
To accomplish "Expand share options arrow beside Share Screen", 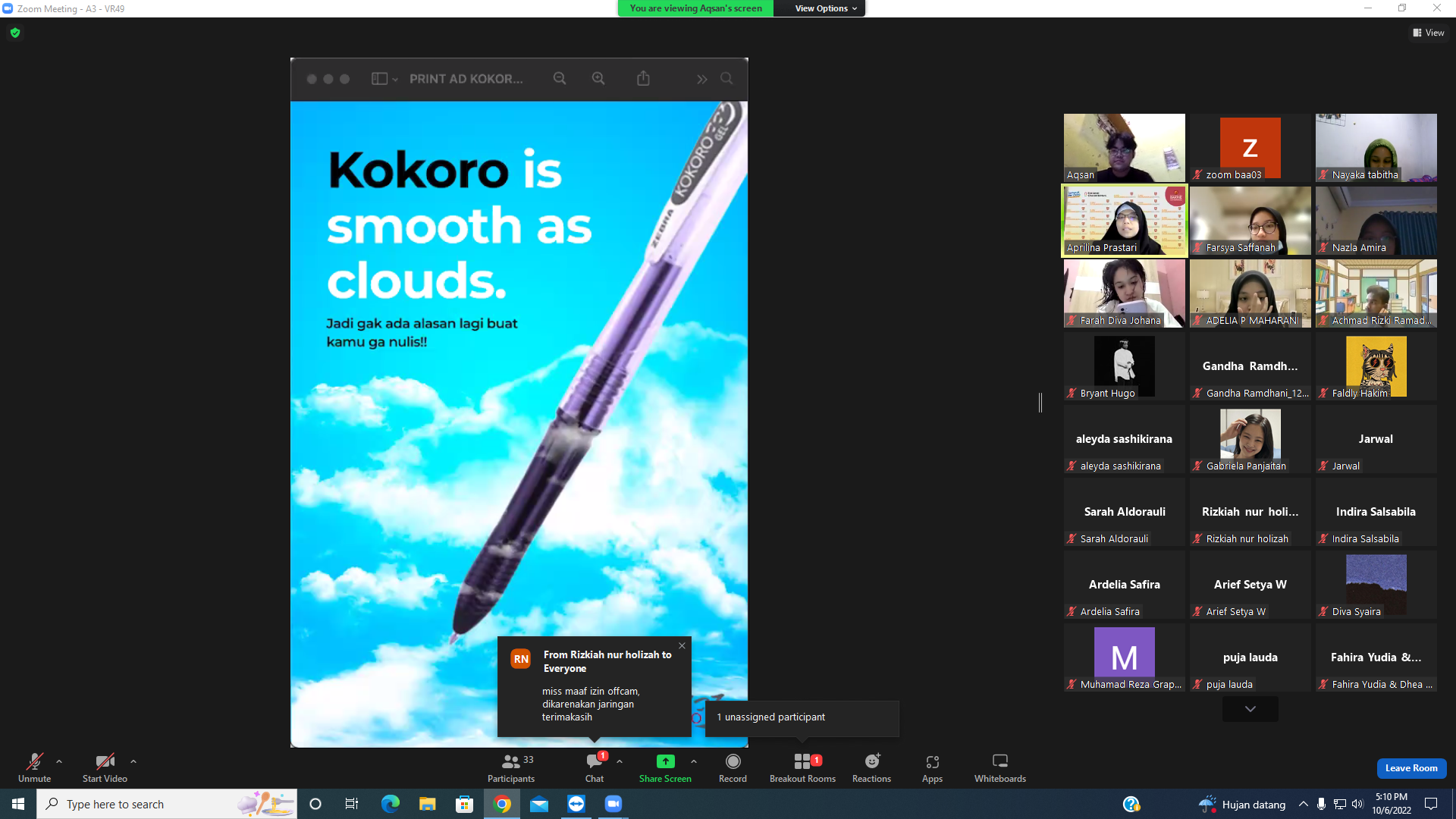I will tap(694, 761).
